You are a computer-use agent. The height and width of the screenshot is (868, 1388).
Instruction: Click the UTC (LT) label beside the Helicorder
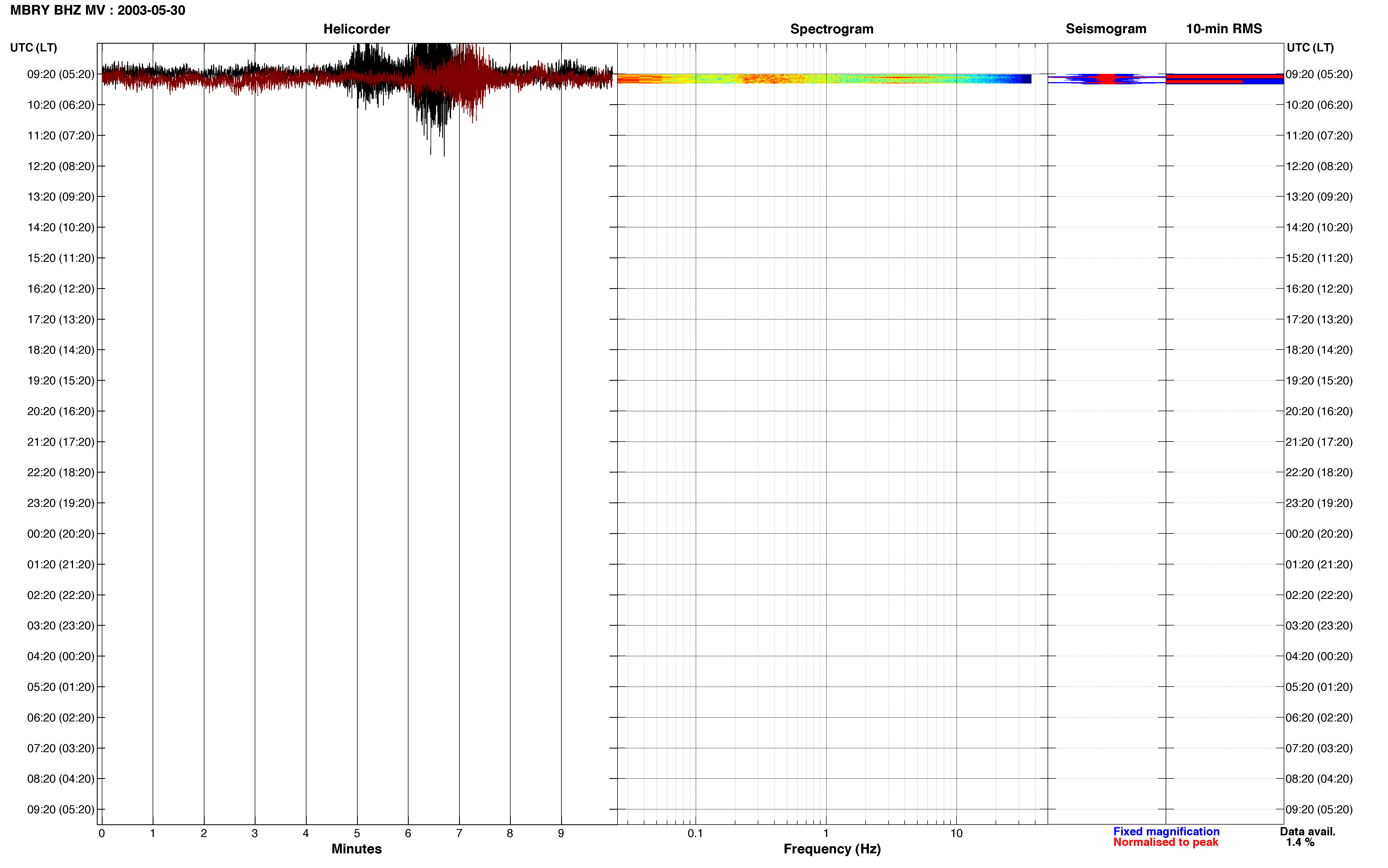coord(33,48)
